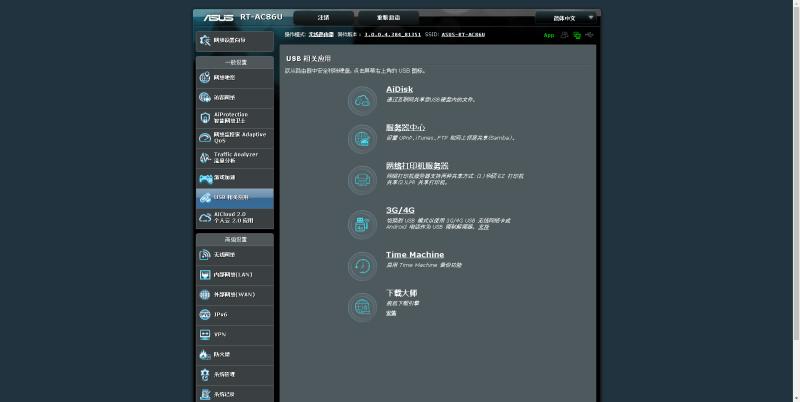Click the 安装 install link under 下载大师

tap(391, 313)
